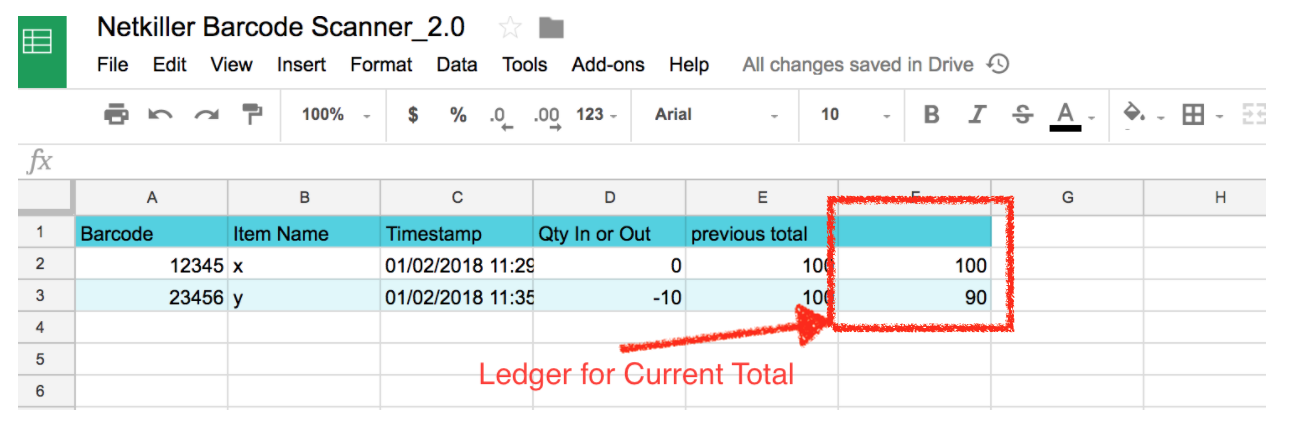Select column E header
This screenshot has height=428, width=1298.
[x=762, y=197]
